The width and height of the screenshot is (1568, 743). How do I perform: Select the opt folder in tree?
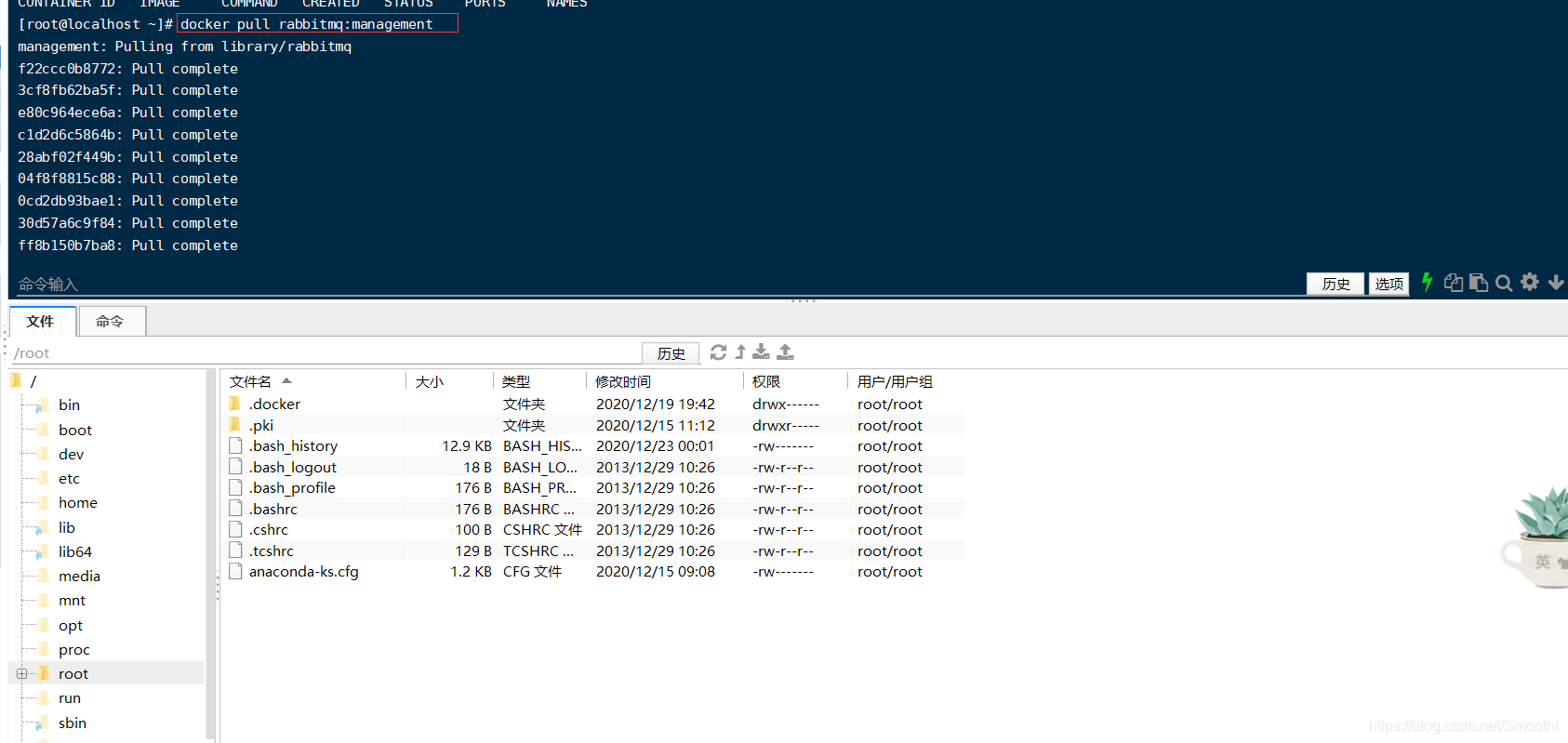[x=70, y=625]
